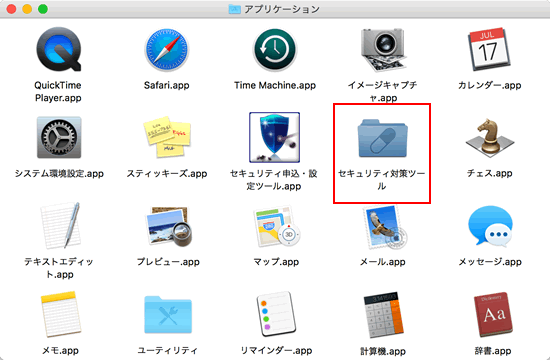
Task: Click the メール.app label
Action: 383,262
